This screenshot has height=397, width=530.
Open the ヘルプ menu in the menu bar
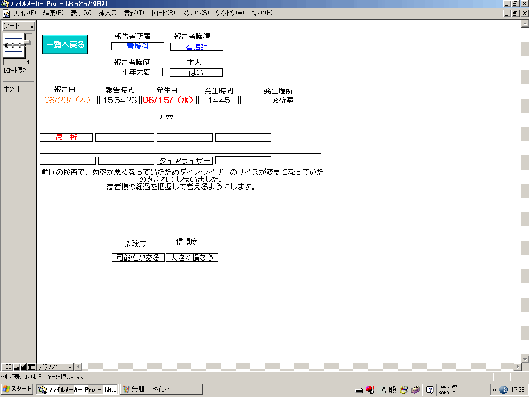point(262,13)
